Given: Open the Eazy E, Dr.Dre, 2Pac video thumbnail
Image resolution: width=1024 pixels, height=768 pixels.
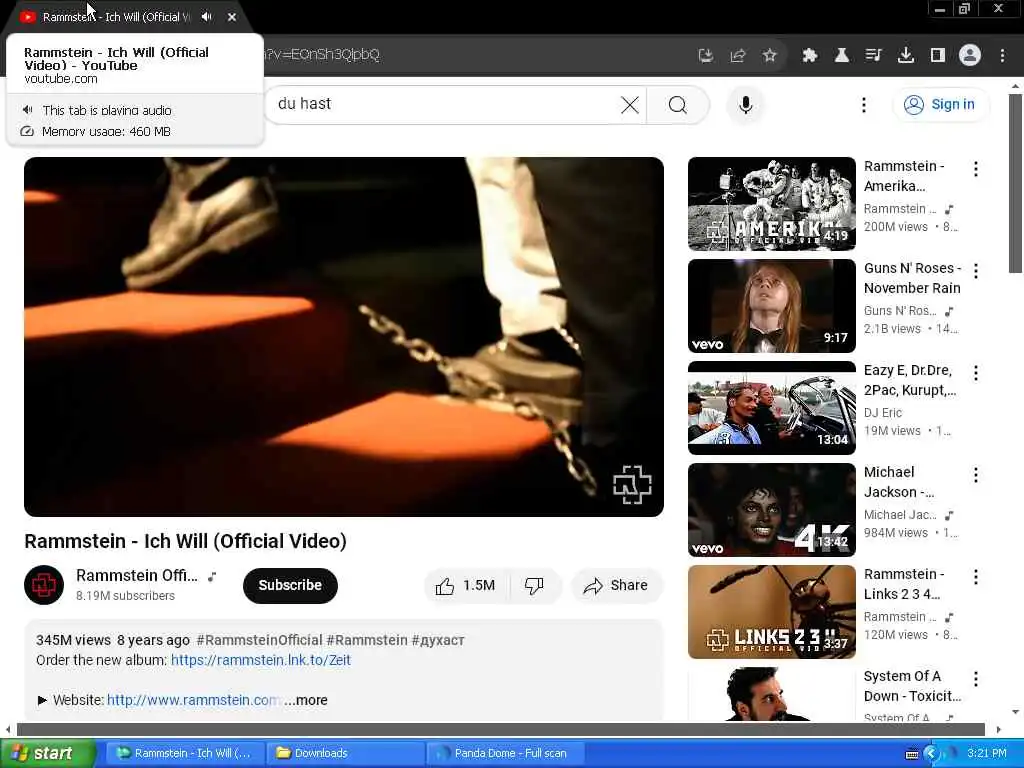Looking at the screenshot, I should [771, 408].
